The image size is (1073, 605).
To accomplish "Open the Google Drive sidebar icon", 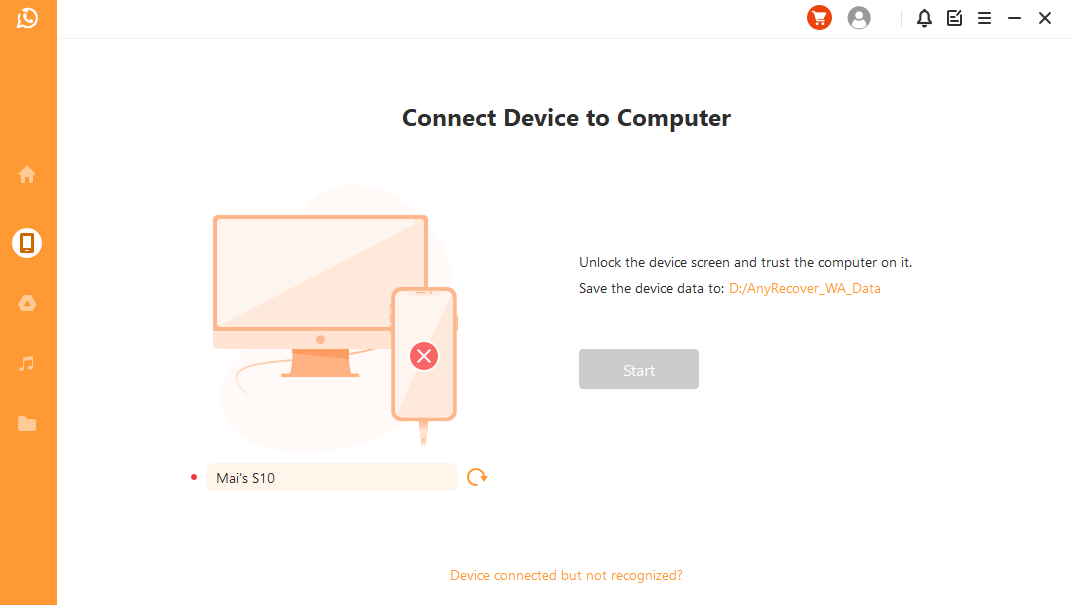I will (27, 303).
